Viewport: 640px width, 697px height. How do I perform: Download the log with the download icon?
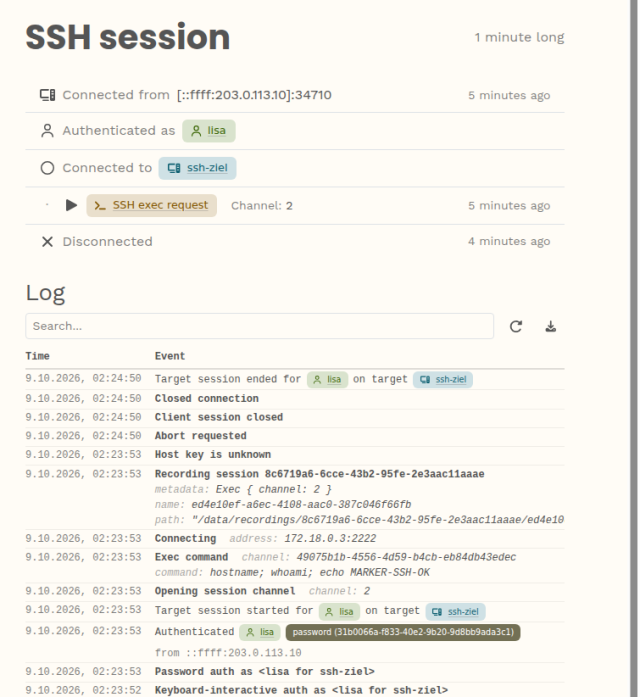click(x=551, y=327)
